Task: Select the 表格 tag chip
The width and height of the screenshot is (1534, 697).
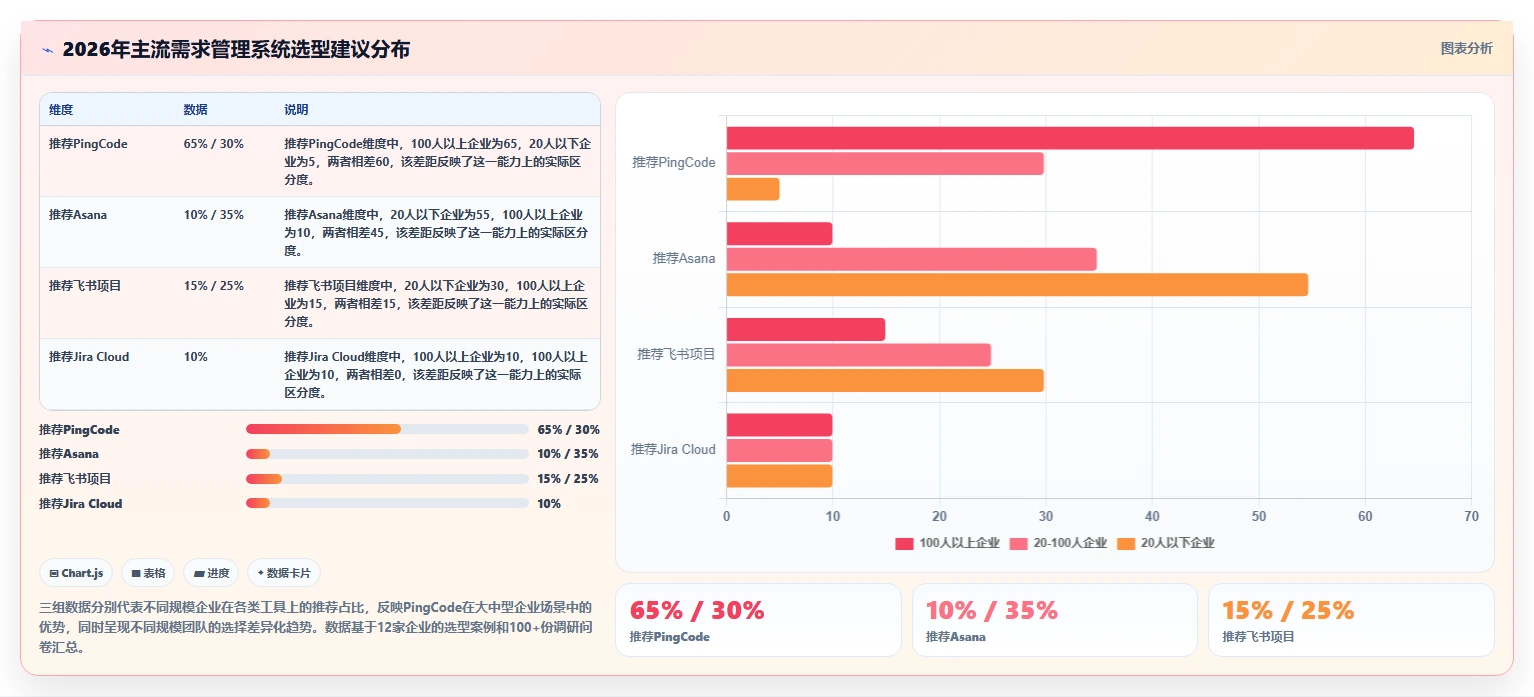Action: click(148, 573)
